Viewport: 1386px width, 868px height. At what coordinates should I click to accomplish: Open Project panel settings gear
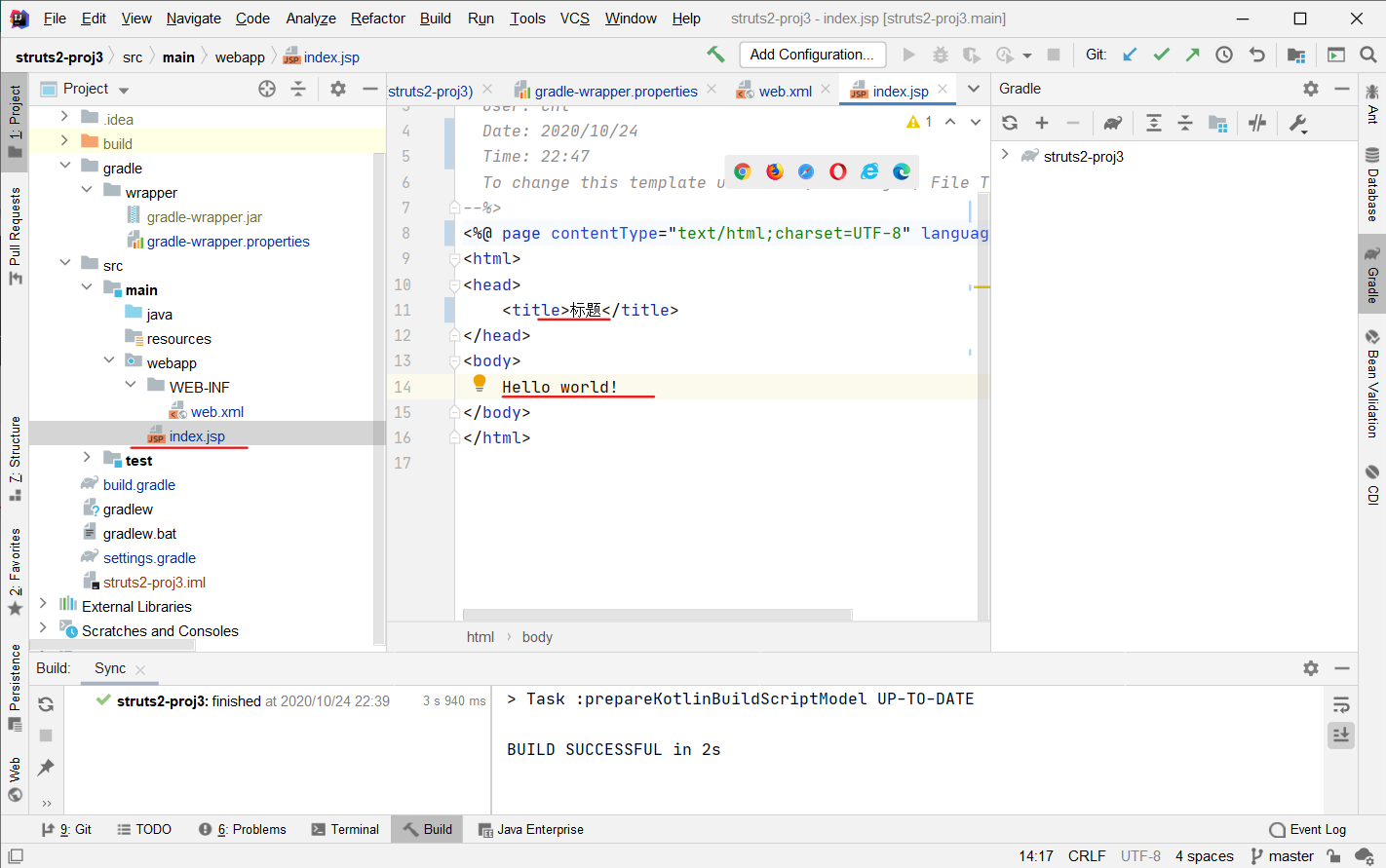tap(338, 89)
